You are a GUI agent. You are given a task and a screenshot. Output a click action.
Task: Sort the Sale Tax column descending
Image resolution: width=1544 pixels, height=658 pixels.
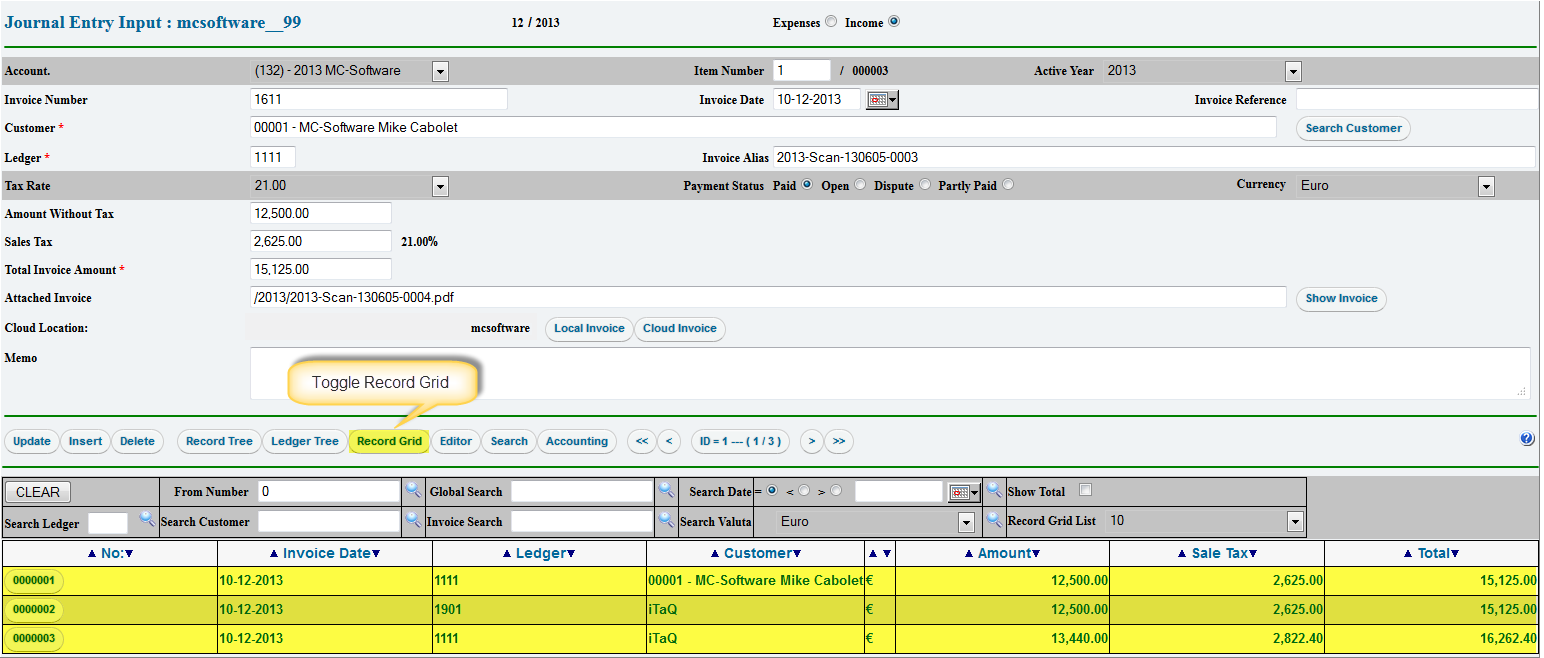point(1253,554)
